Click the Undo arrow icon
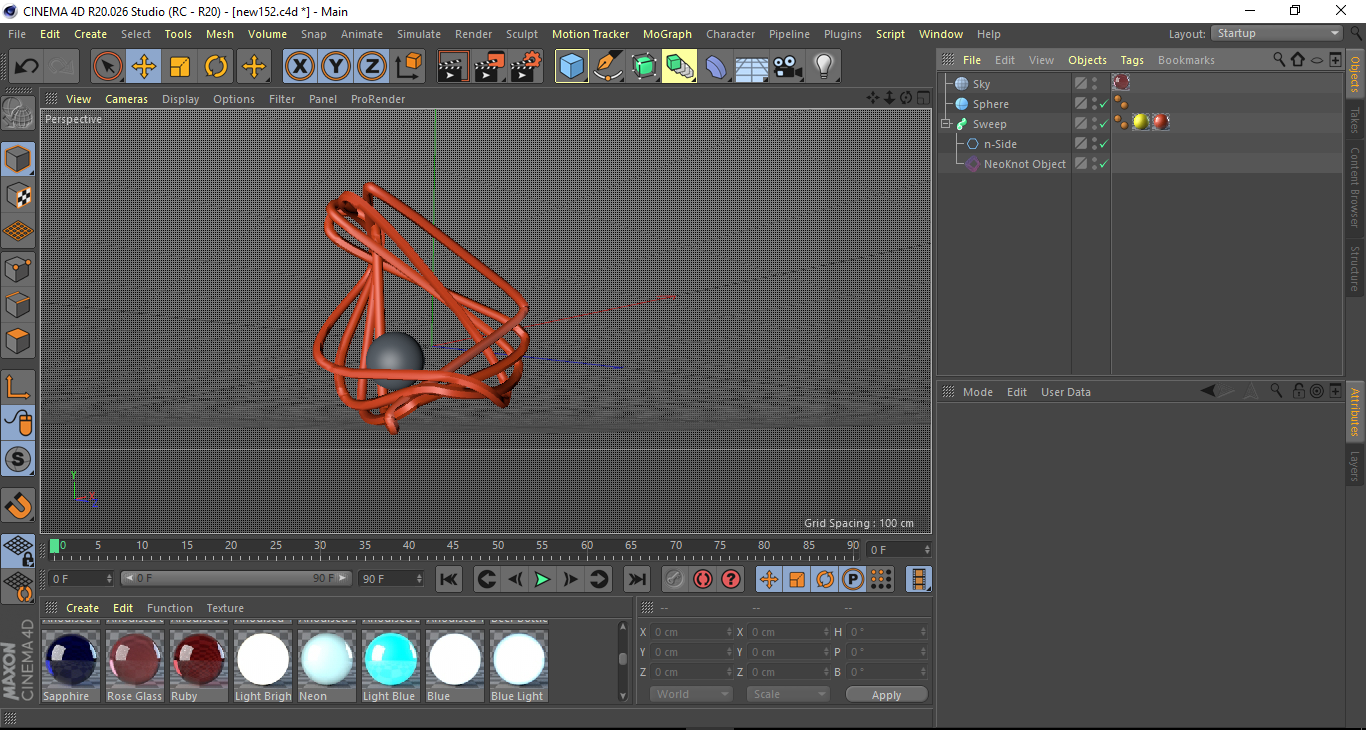 point(27,67)
